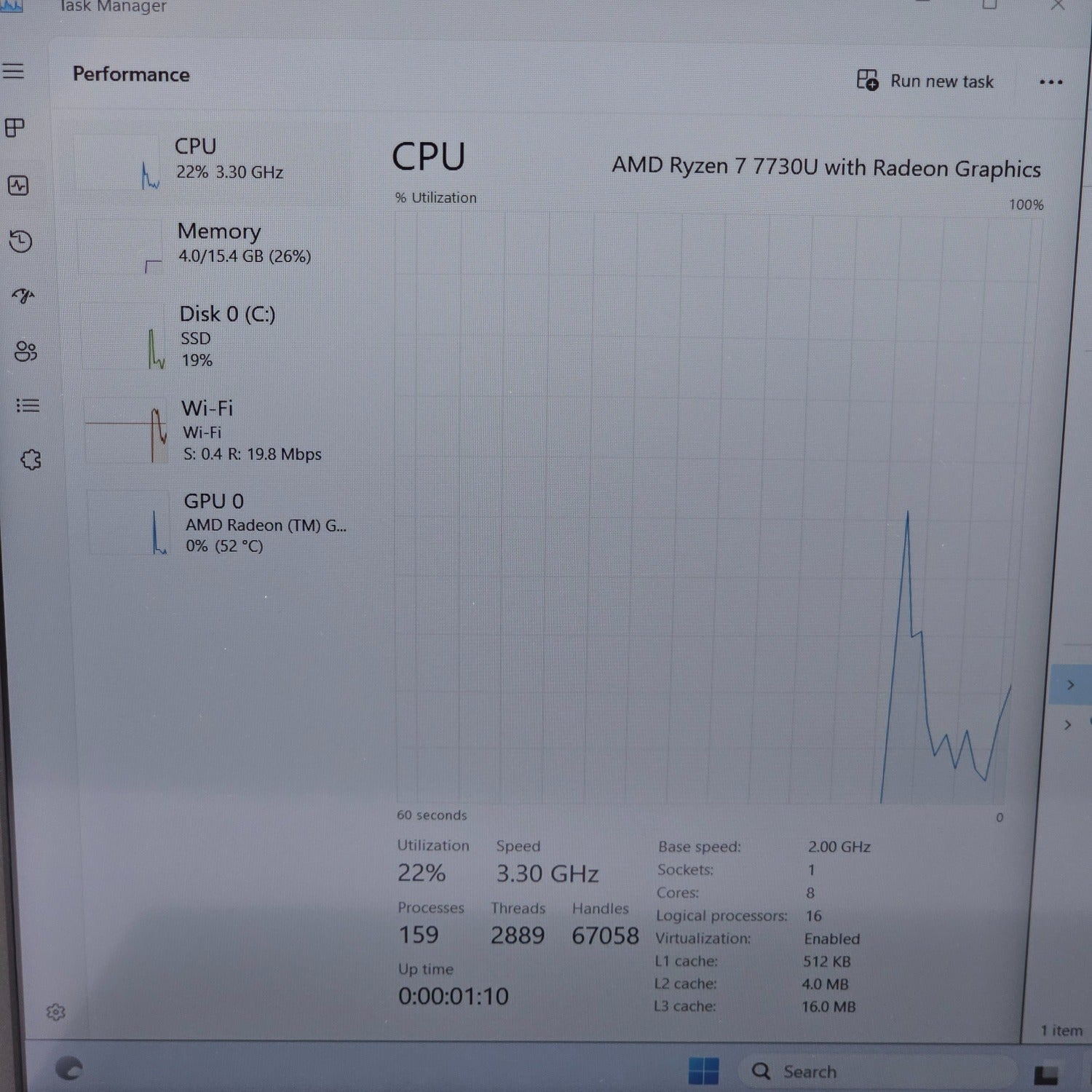Open the three-dot more options menu
1092x1092 pixels.
pos(1051,82)
